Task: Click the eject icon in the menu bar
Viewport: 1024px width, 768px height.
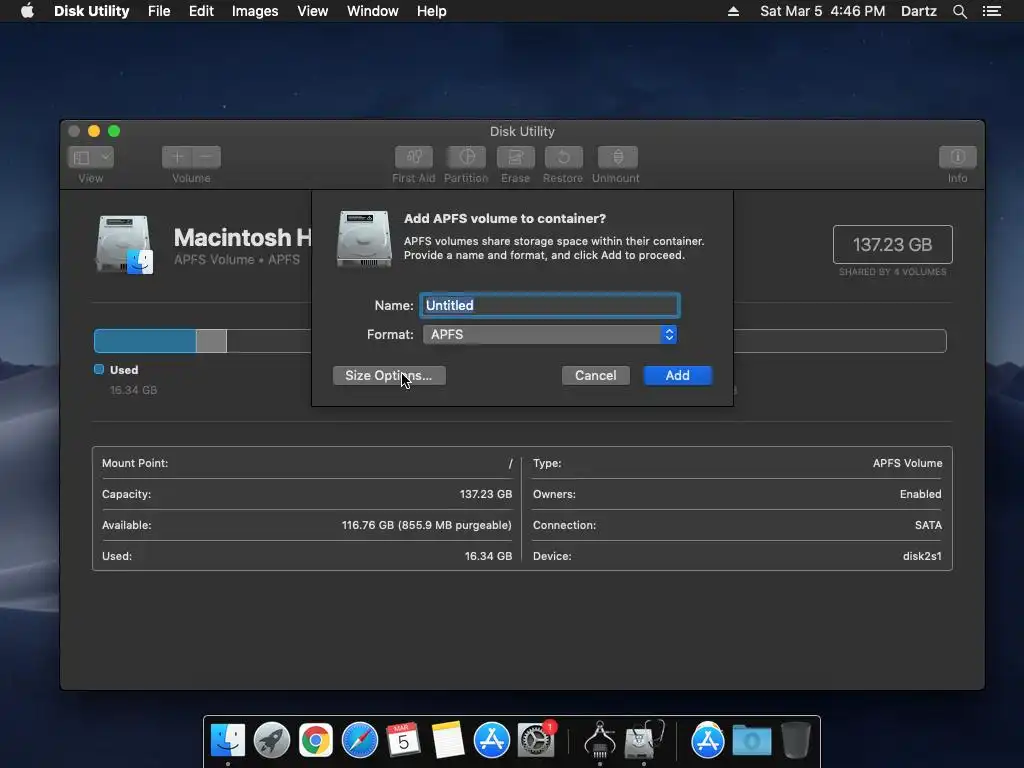Action: pyautogui.click(x=733, y=11)
